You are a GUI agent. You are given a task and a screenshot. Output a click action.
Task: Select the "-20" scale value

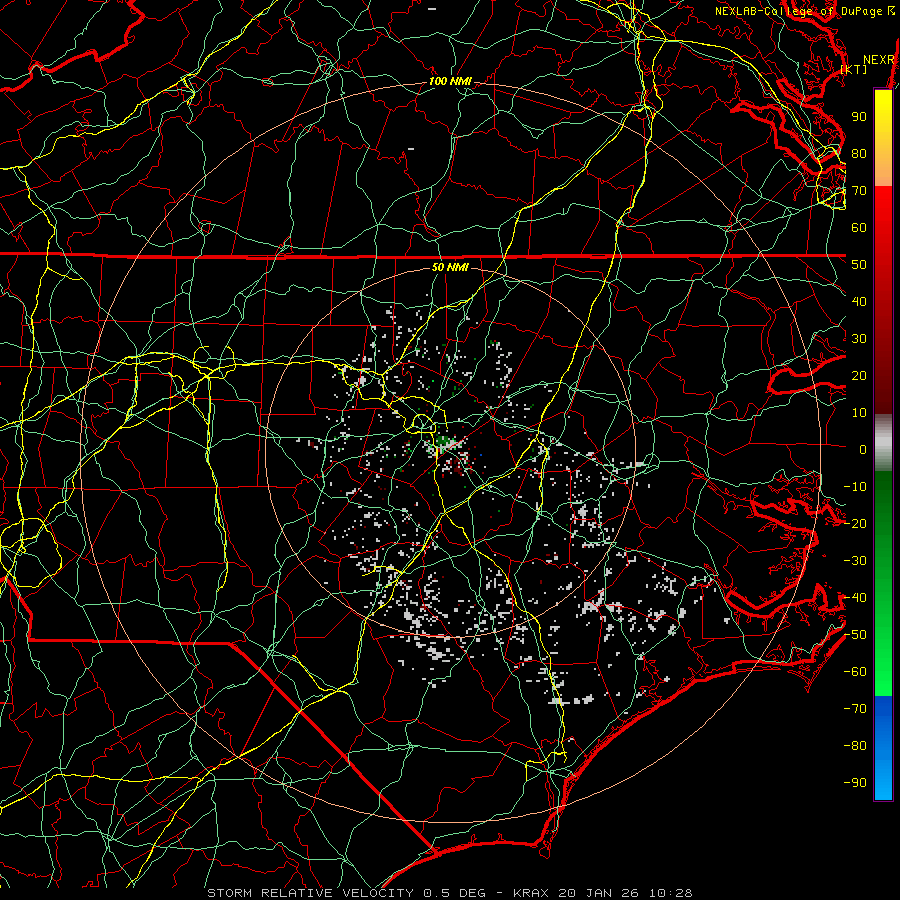(855, 523)
